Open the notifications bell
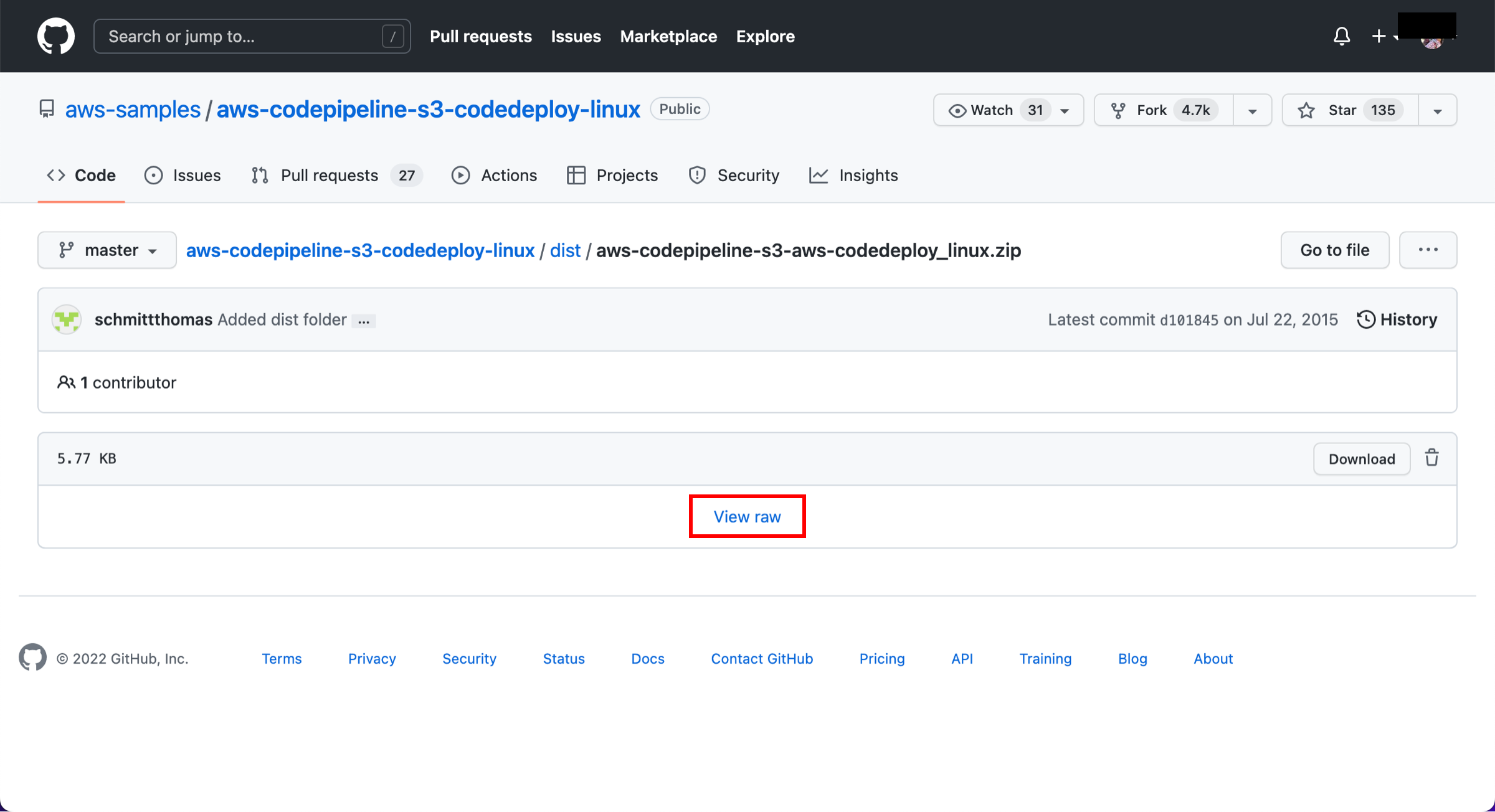 click(1341, 36)
